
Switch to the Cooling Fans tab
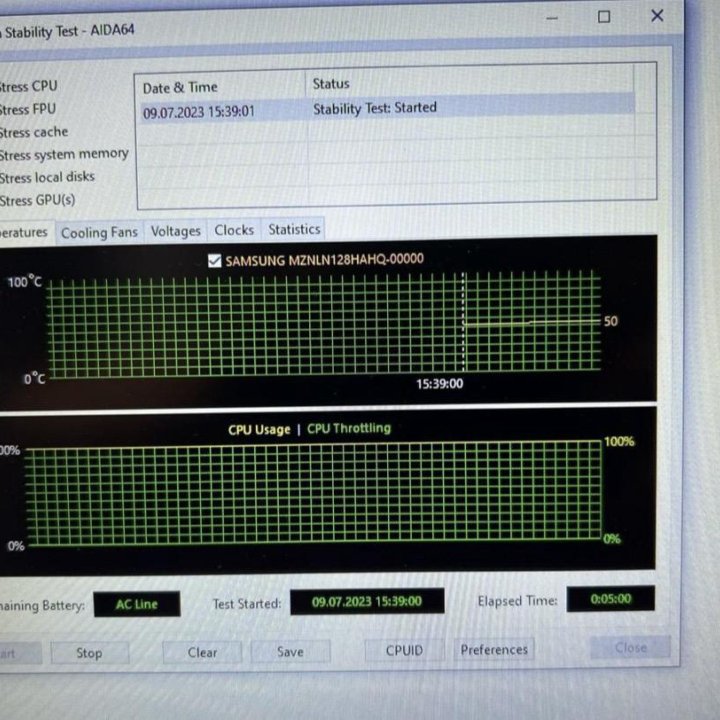coord(99,232)
